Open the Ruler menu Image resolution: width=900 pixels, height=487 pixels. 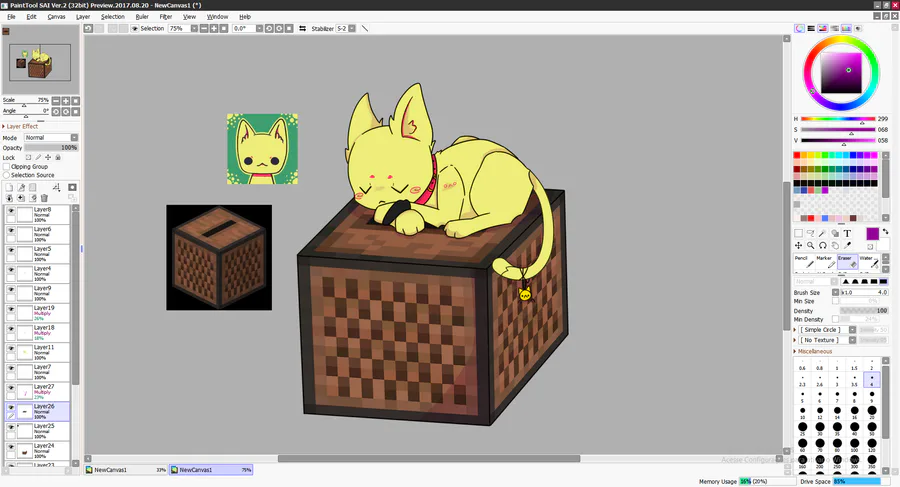click(x=142, y=17)
